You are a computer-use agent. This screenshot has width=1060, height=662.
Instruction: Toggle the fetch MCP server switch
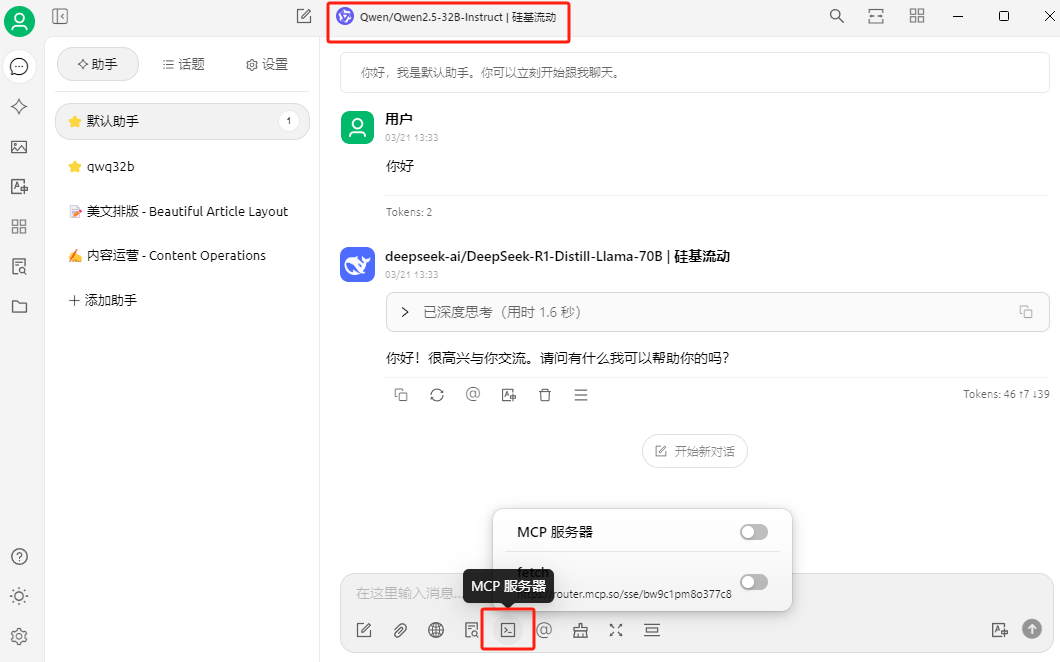754,582
